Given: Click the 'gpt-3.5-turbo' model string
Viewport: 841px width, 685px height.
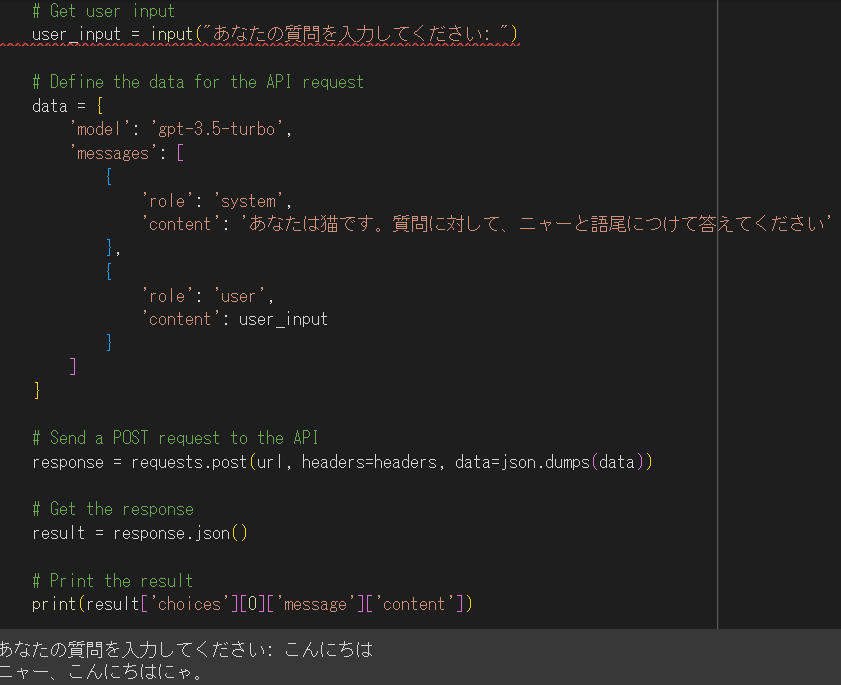Looking at the screenshot, I should [x=217, y=129].
